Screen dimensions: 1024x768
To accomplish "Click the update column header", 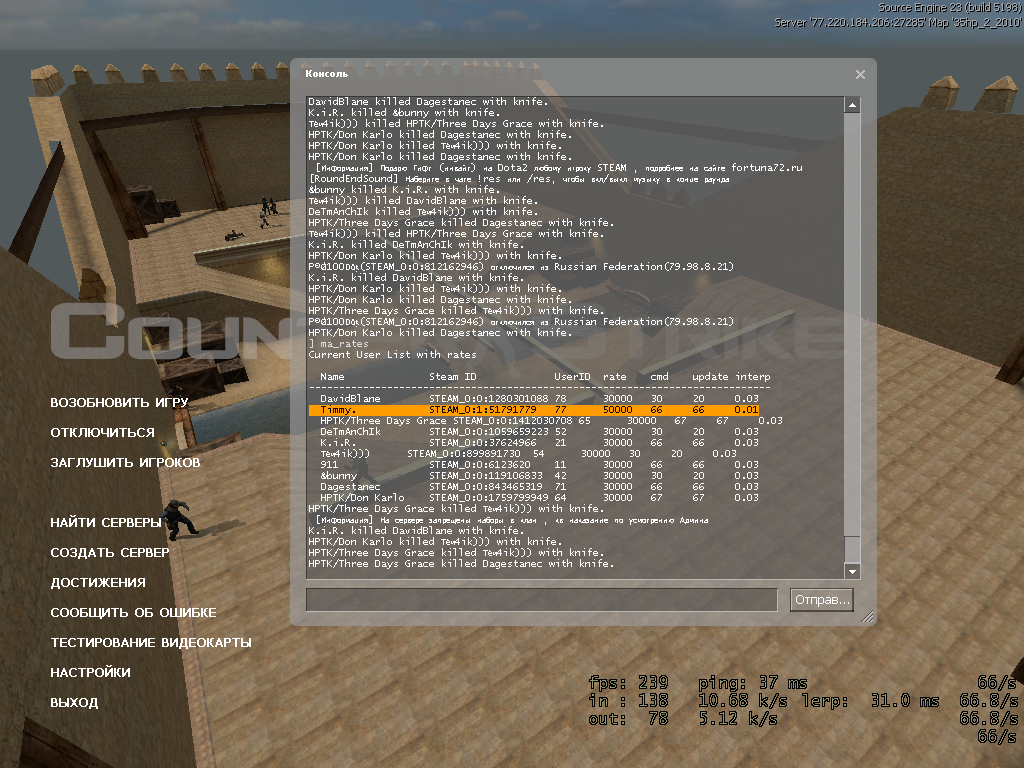I will pos(710,377).
